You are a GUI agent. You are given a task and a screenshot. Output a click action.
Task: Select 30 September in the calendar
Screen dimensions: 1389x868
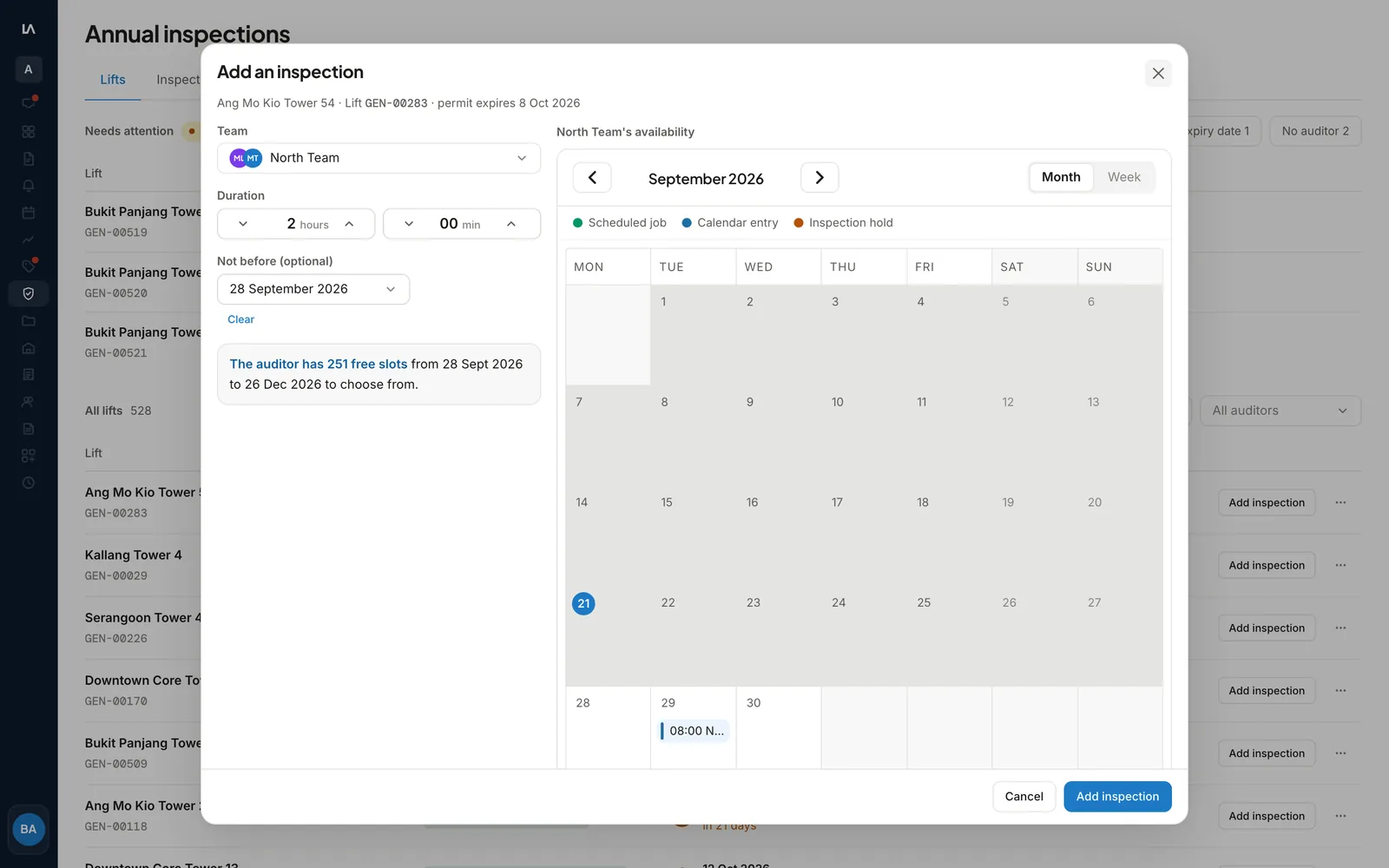click(x=779, y=727)
